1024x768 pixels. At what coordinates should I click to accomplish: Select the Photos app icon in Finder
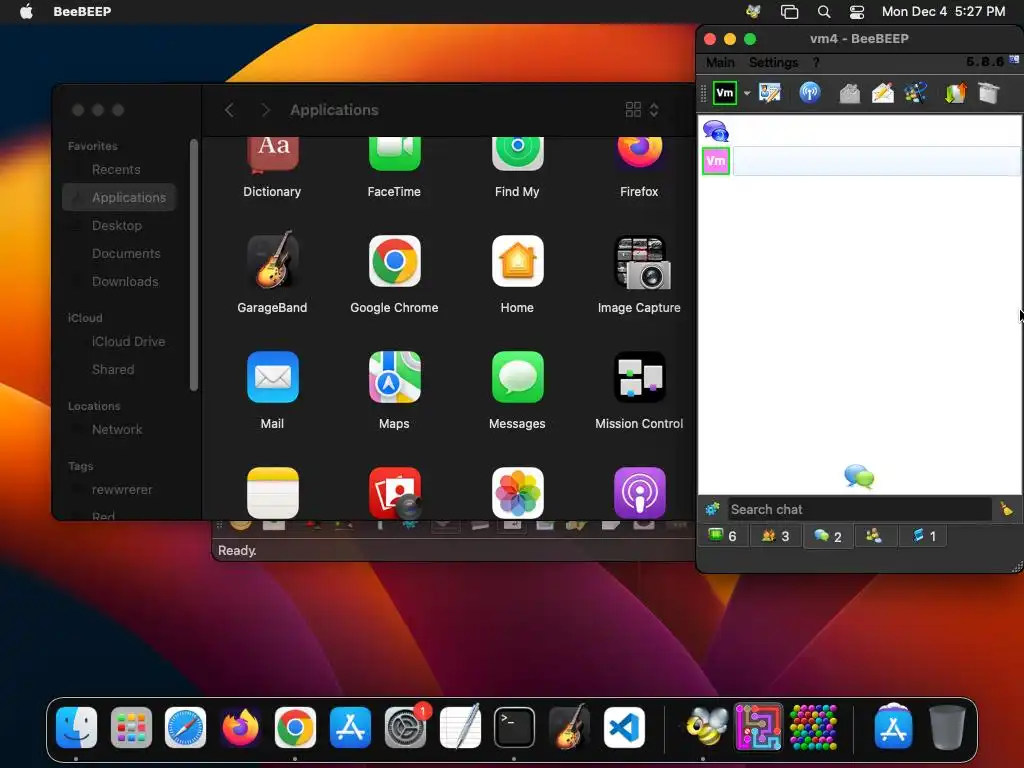pyautogui.click(x=517, y=492)
